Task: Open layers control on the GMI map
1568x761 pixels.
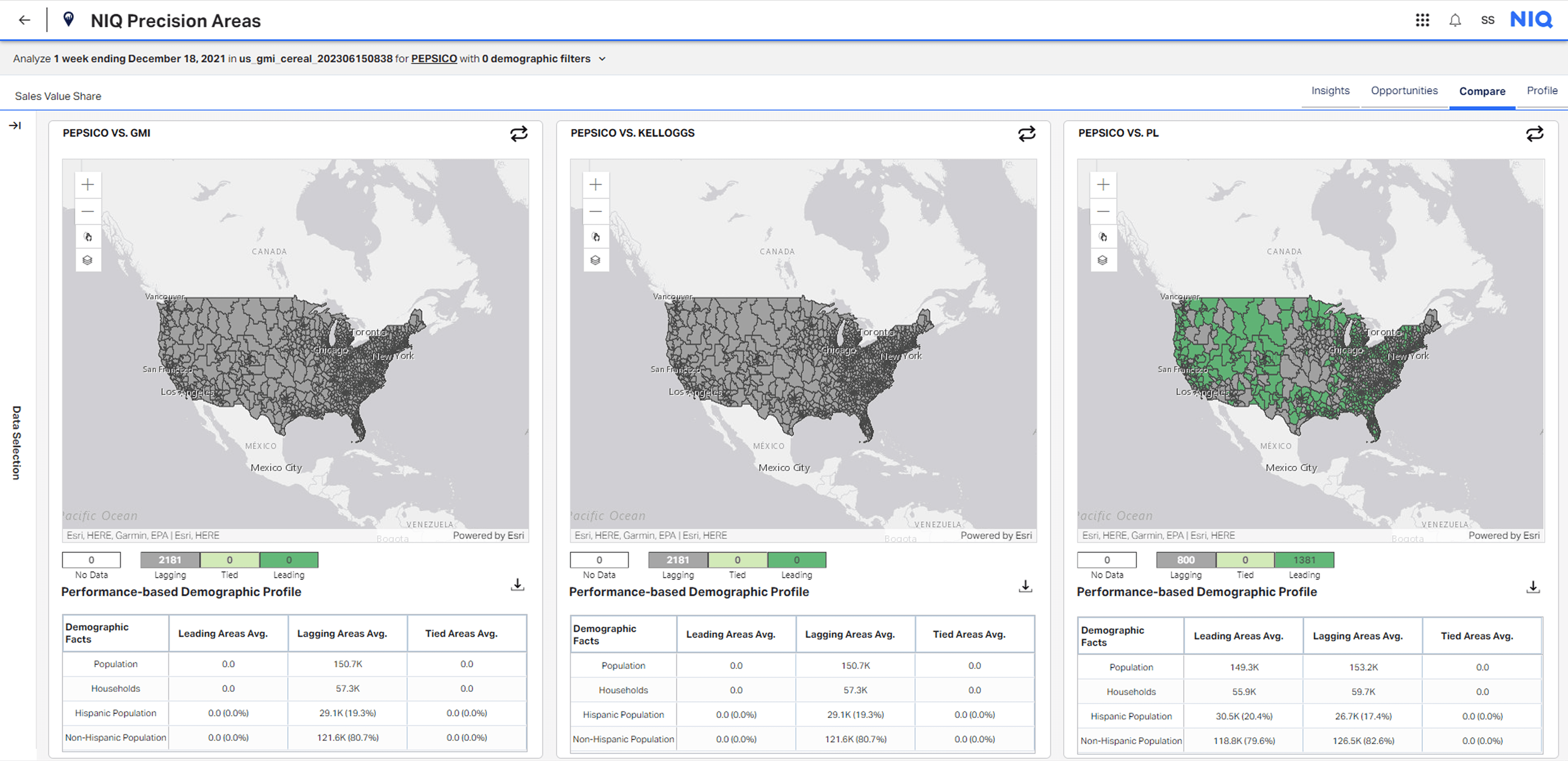Action: point(88,260)
